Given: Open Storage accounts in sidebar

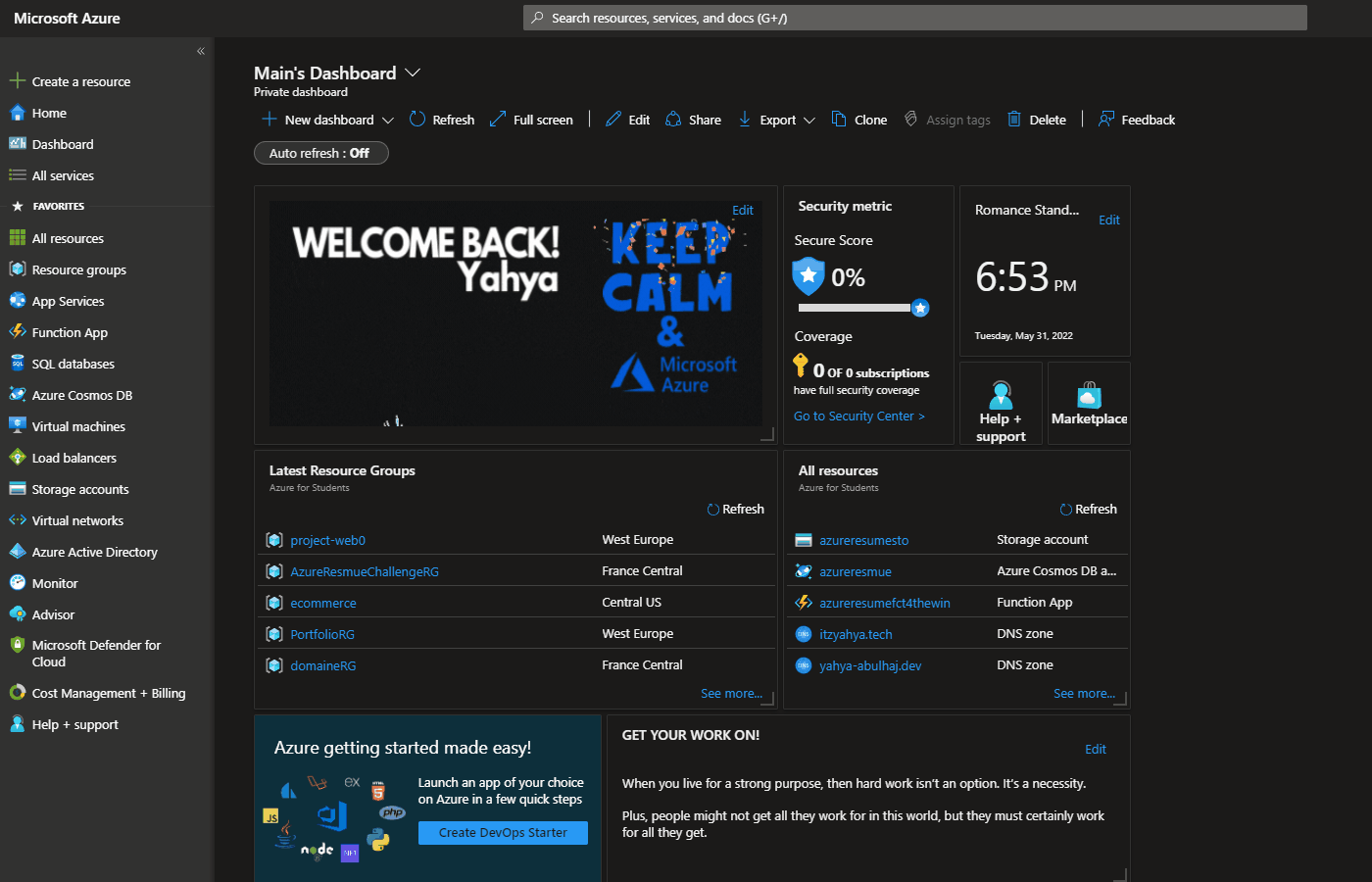Looking at the screenshot, I should (x=80, y=489).
